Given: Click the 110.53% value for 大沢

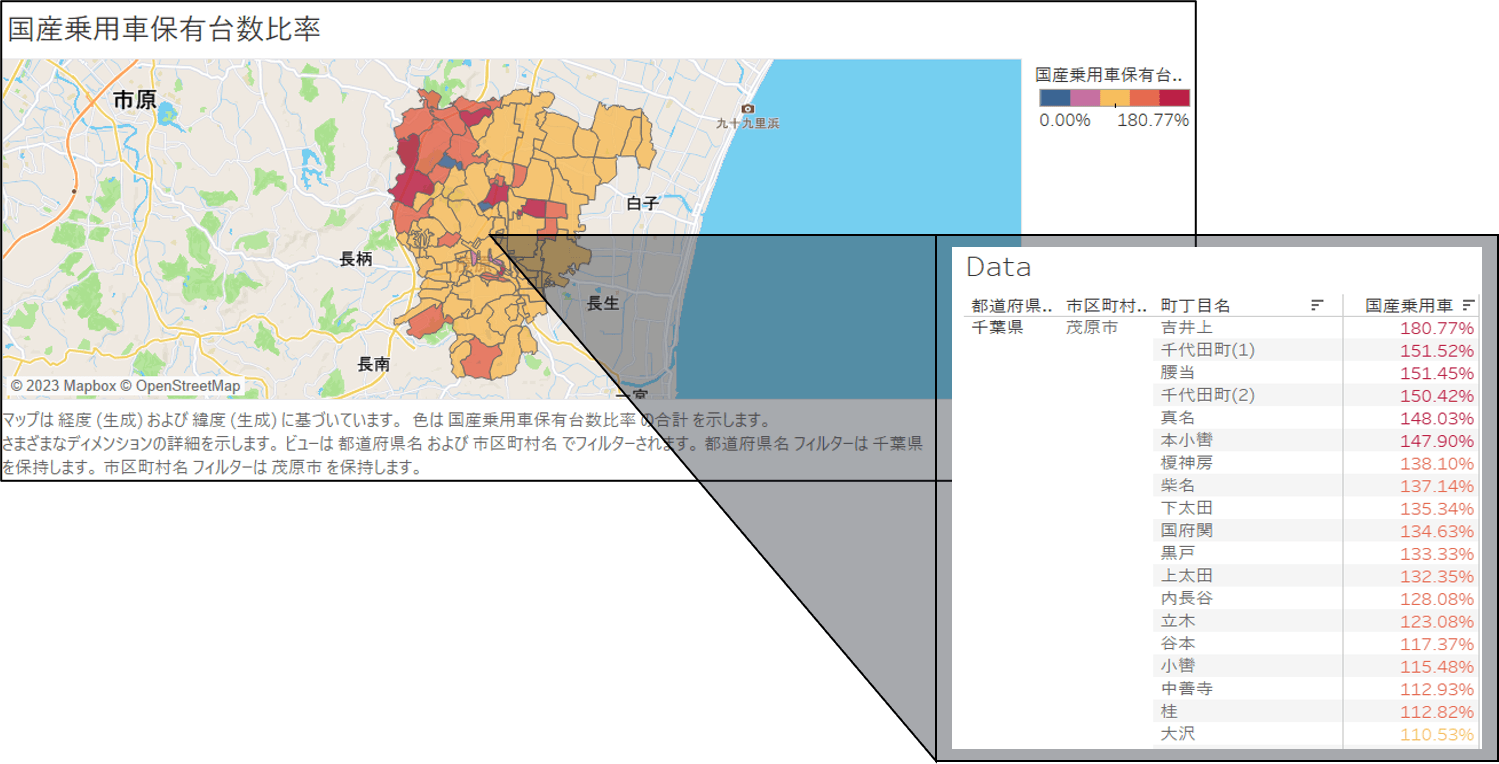Looking at the screenshot, I should (1437, 735).
